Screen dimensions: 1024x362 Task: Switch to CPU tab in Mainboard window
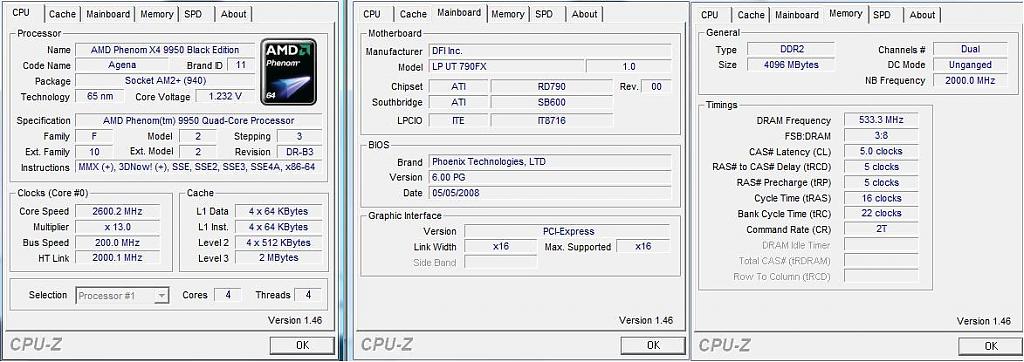pos(372,14)
